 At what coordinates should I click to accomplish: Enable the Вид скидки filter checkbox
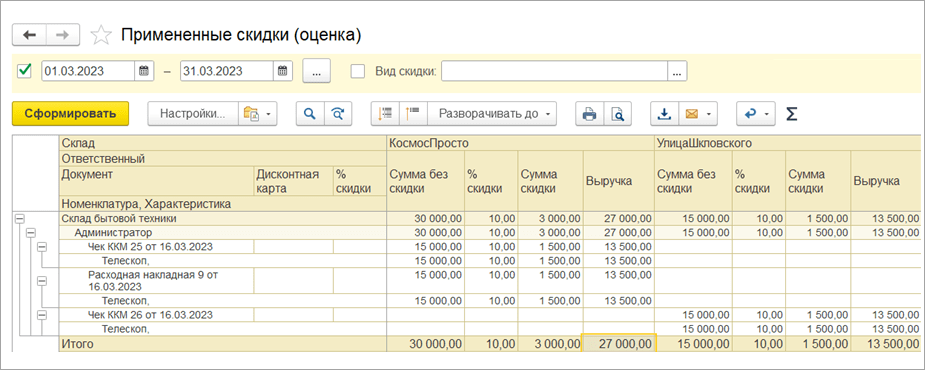(x=357, y=71)
